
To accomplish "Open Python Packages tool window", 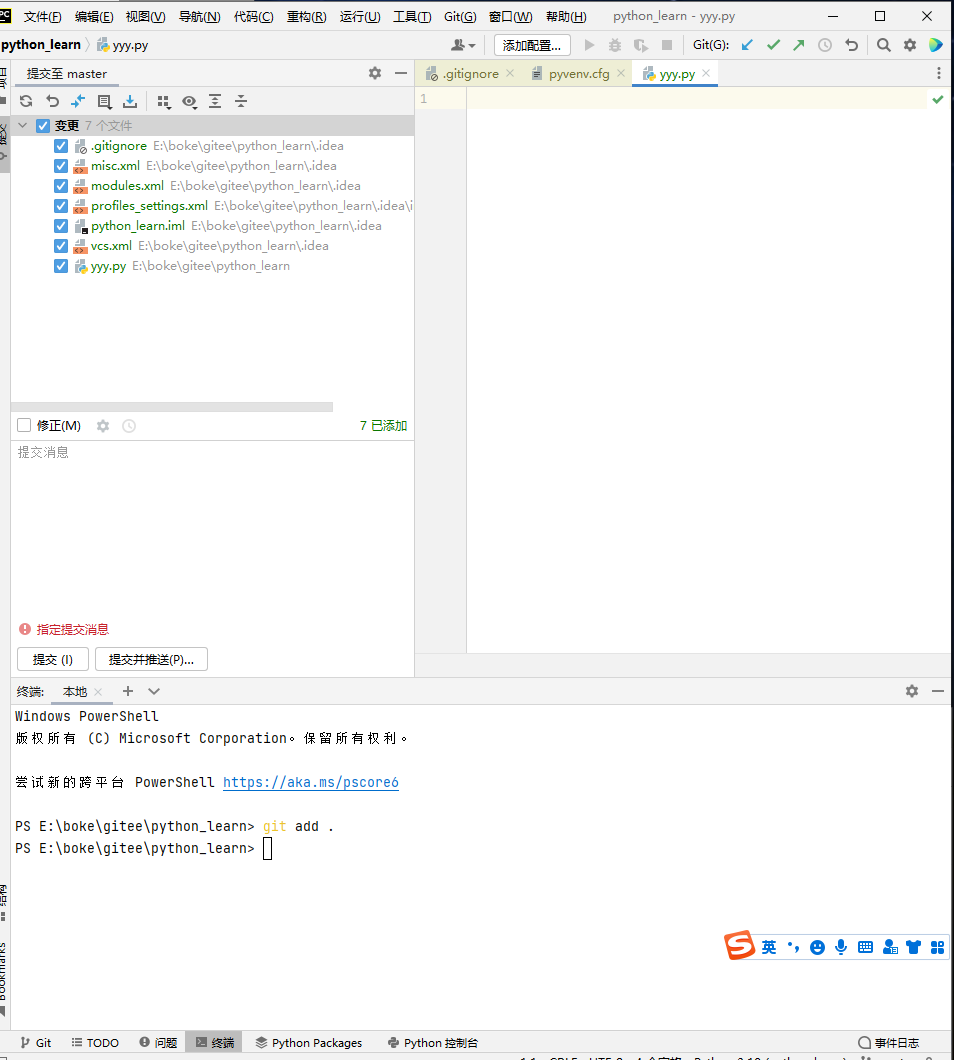I will 308,1042.
